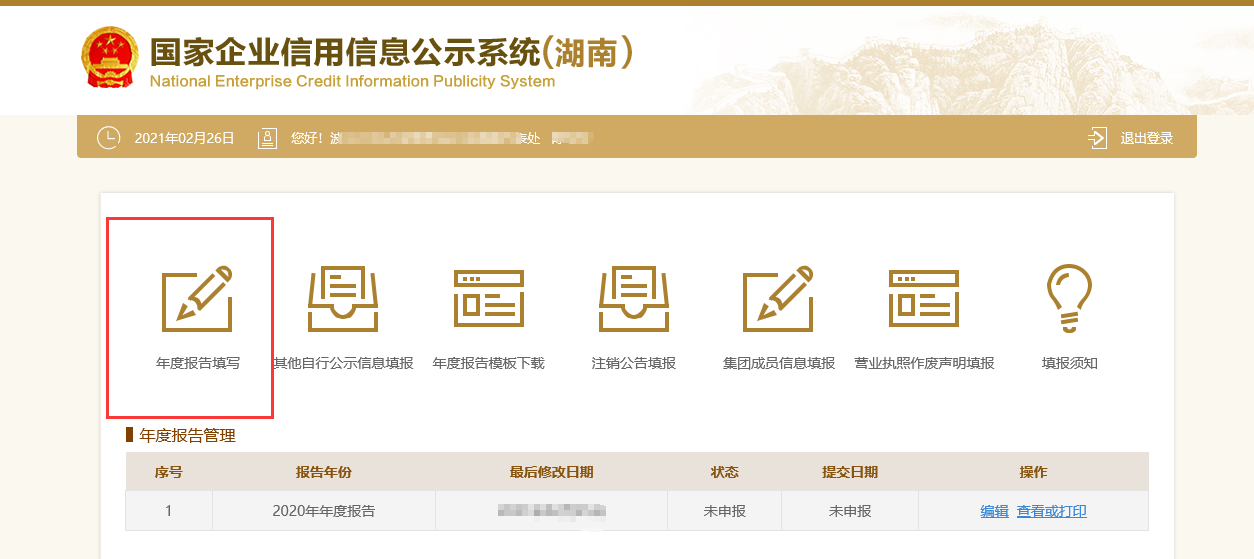The height and width of the screenshot is (559, 1254).
Task: Click 编辑 link for 2020 report
Action: click(994, 511)
